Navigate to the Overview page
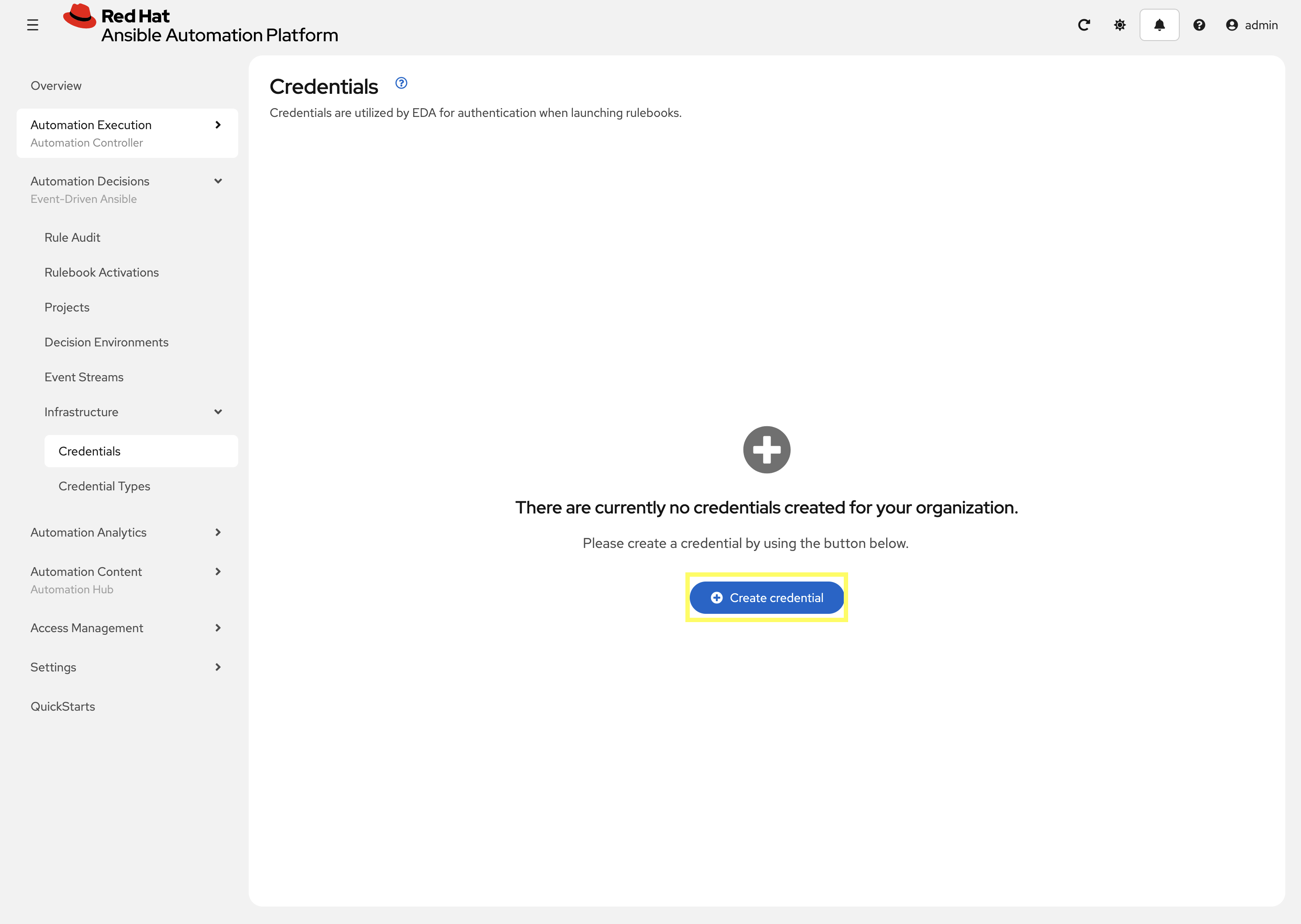This screenshot has height=924, width=1301. click(x=56, y=86)
